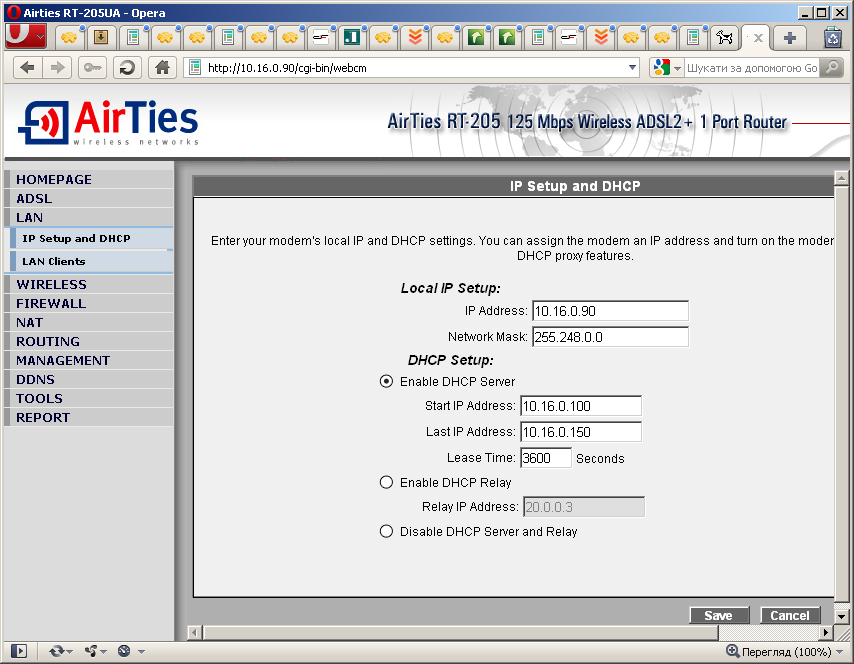Click the Relay IP Address field

click(x=584, y=507)
